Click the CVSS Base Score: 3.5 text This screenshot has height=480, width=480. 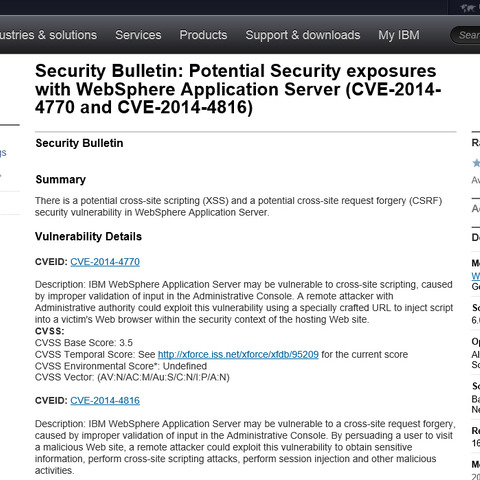click(x=84, y=343)
